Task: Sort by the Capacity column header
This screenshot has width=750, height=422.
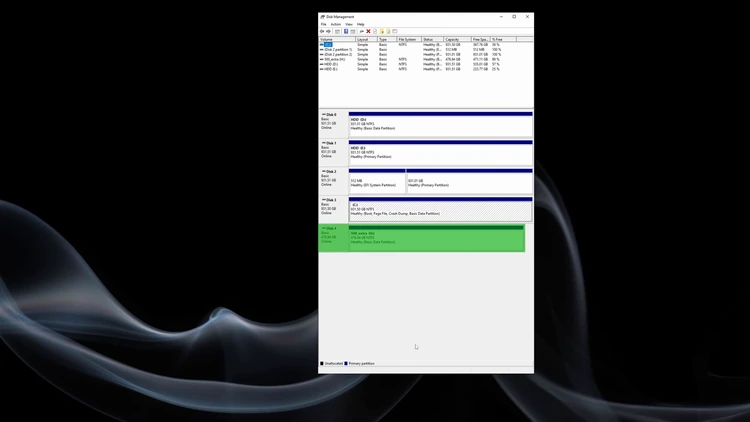Action: pyautogui.click(x=457, y=39)
